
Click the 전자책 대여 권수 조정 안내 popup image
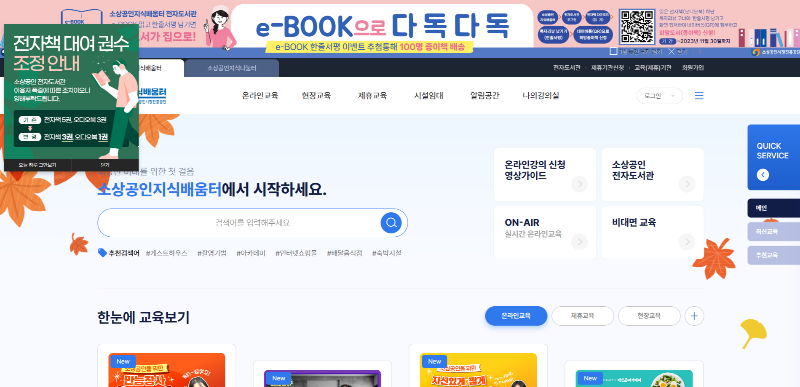click(71, 92)
